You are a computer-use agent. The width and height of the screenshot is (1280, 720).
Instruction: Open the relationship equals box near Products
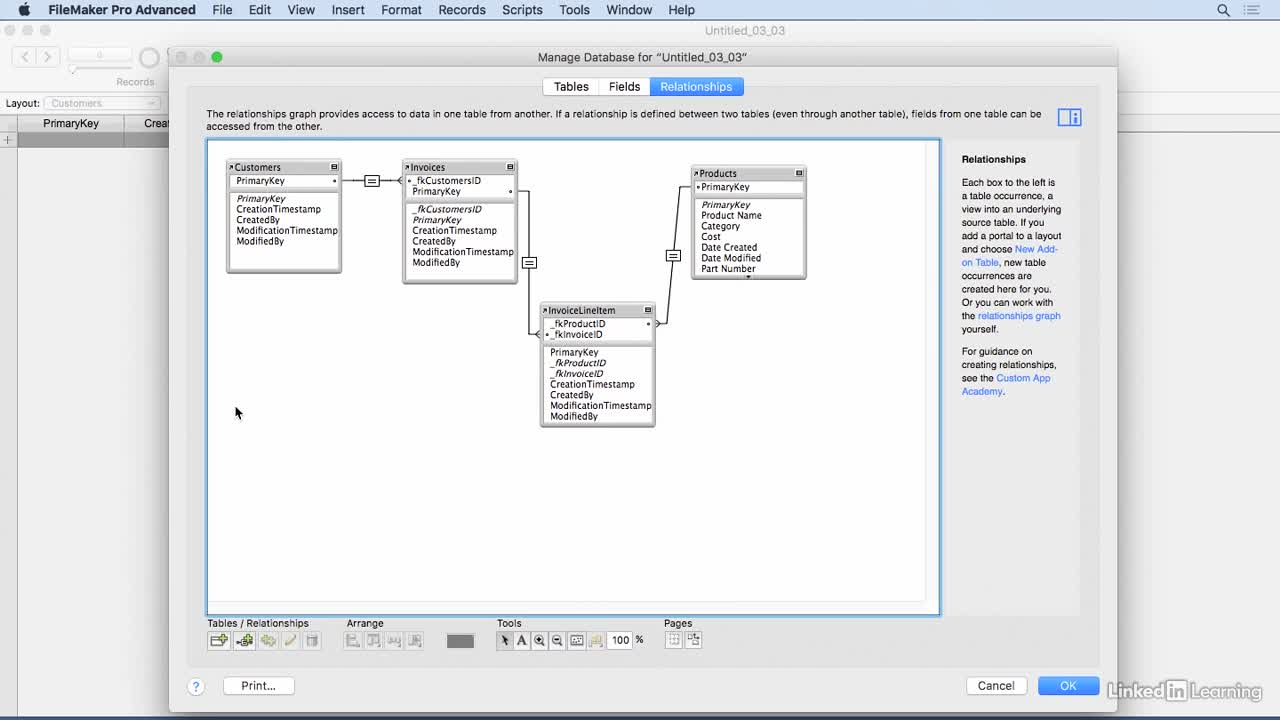click(673, 256)
